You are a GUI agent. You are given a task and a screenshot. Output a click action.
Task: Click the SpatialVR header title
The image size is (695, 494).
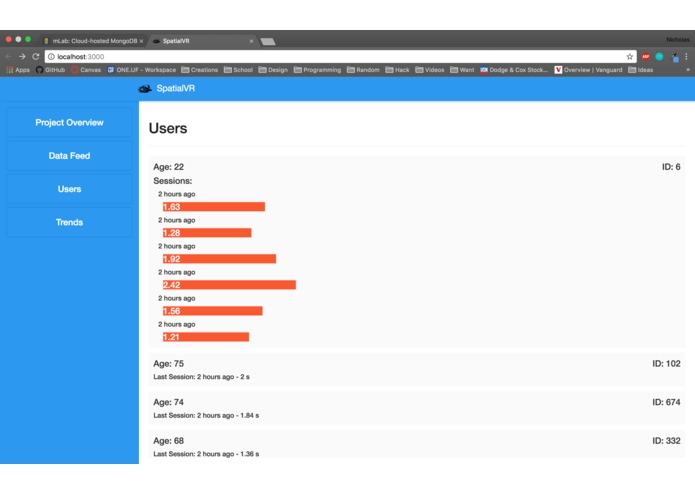coord(176,89)
